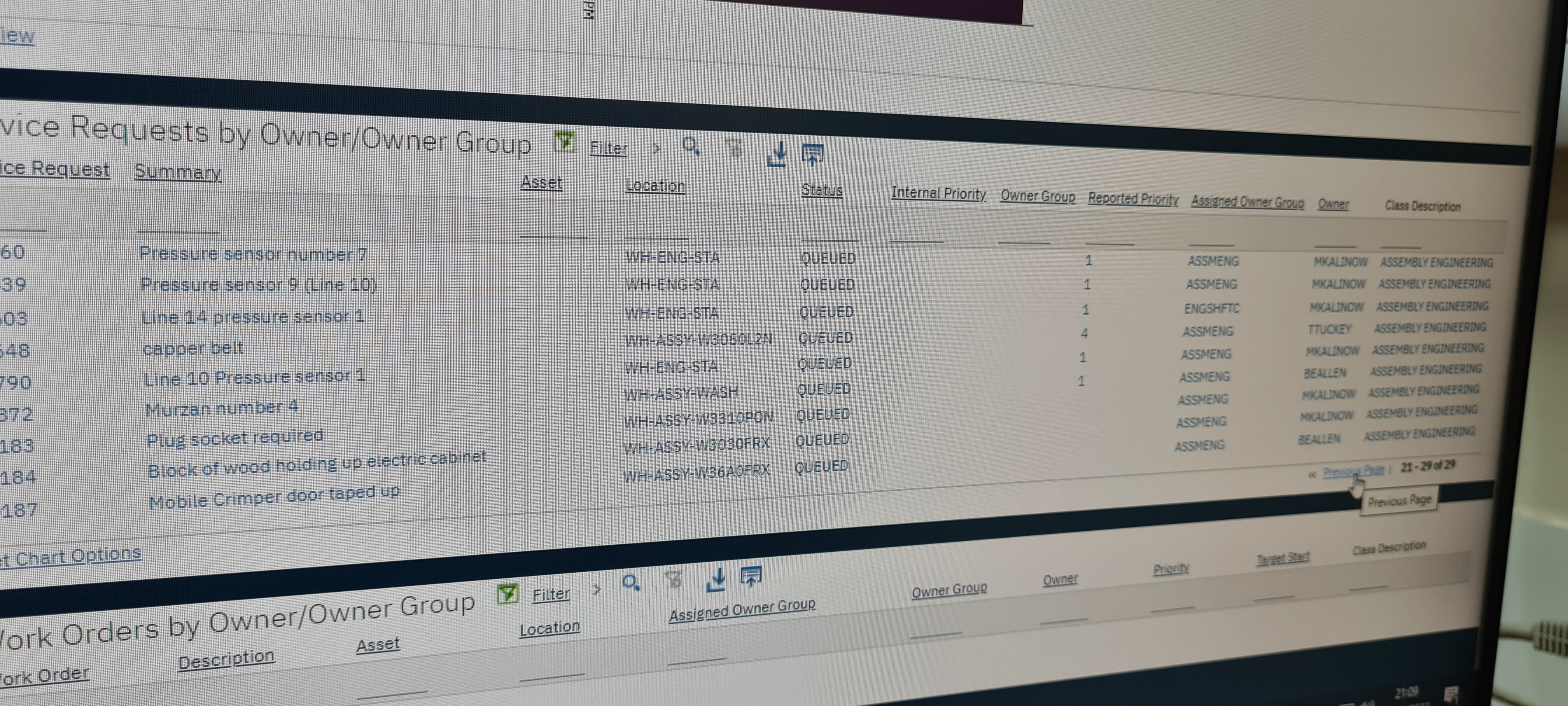Click magnifier search icon in Work Orders toolbar
Image resolution: width=1568 pixels, height=706 pixels.
point(631,582)
